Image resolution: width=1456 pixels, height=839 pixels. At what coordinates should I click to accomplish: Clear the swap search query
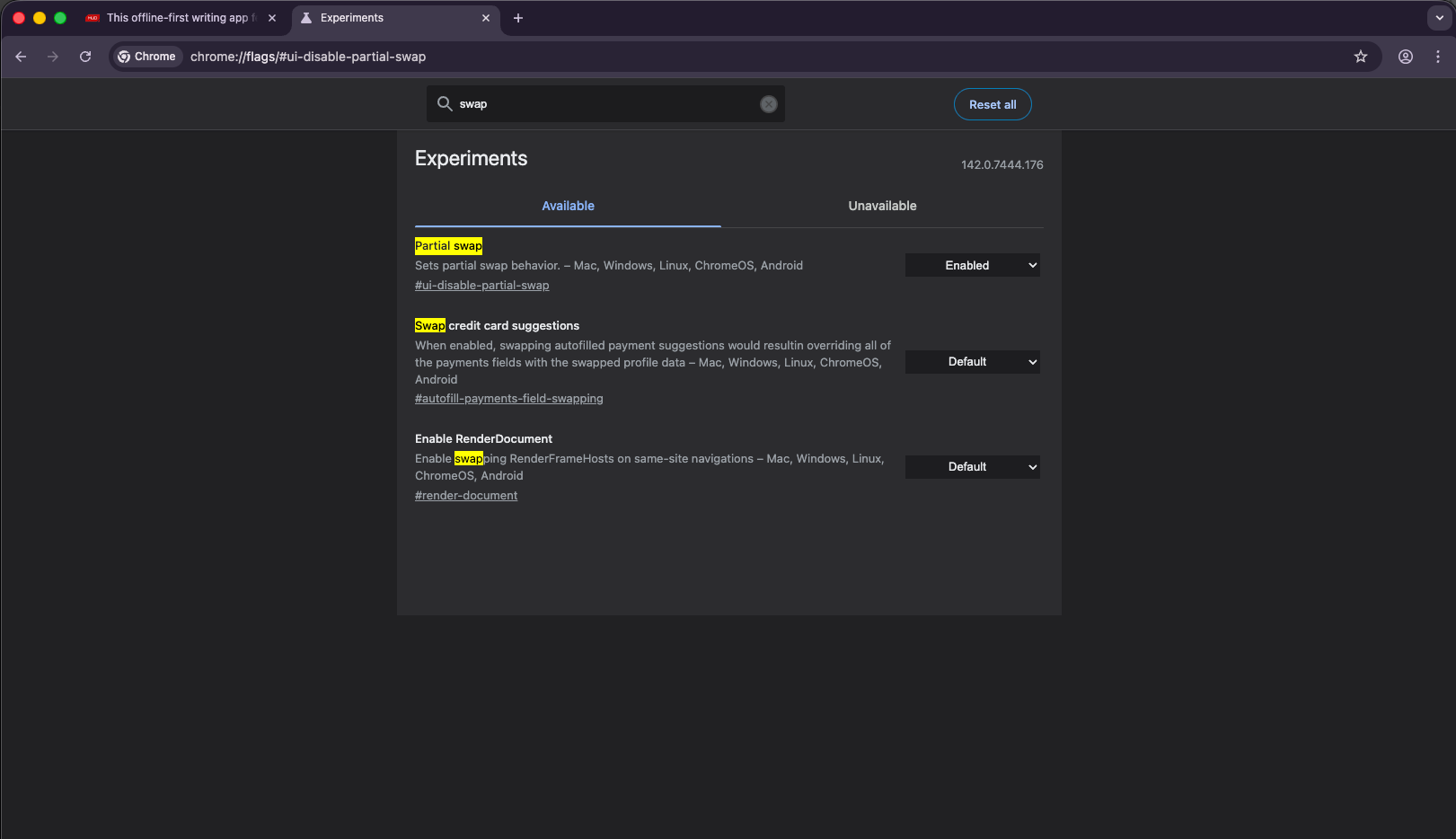click(x=768, y=104)
